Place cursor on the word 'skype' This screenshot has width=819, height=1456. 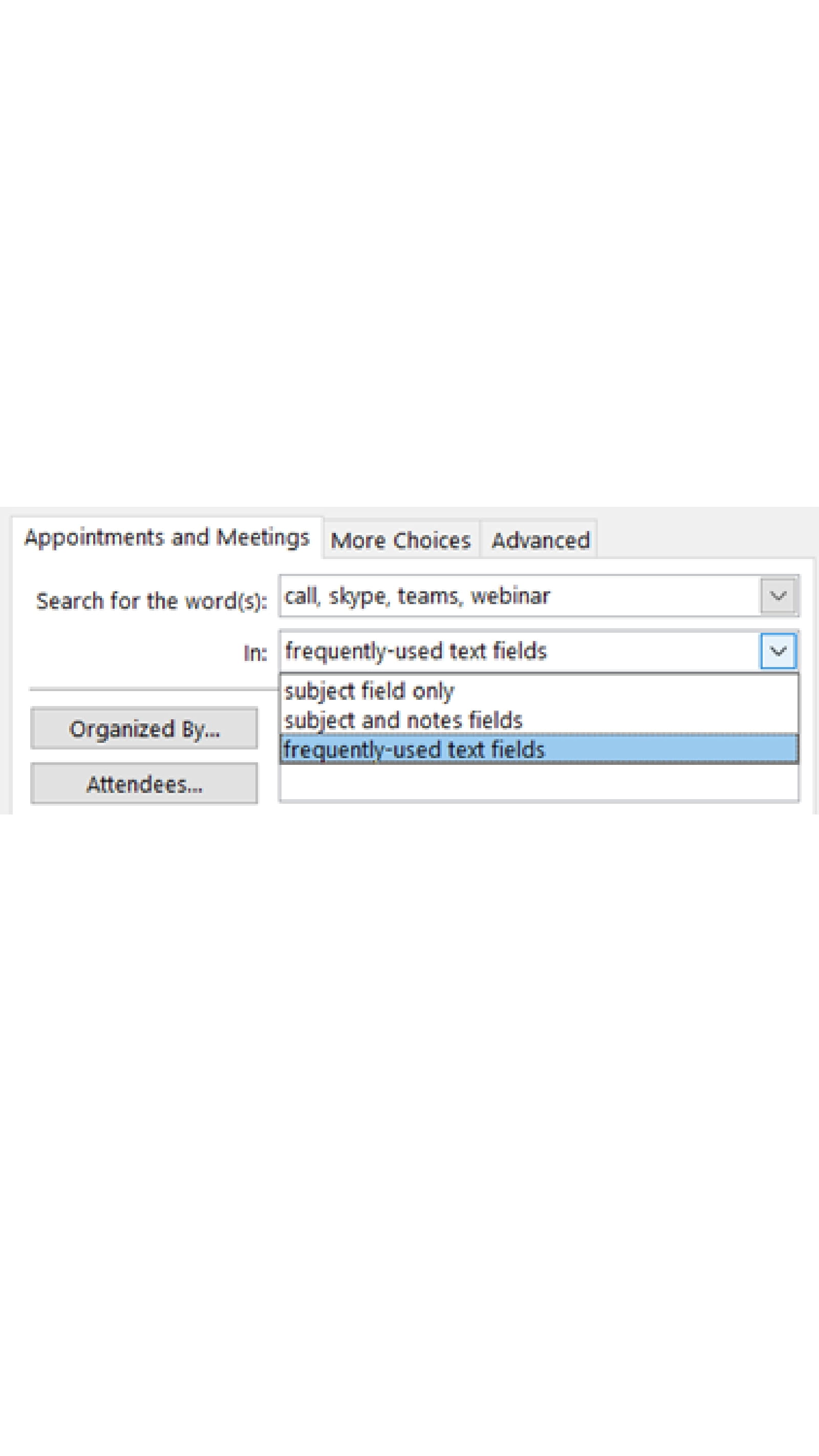click(x=358, y=596)
